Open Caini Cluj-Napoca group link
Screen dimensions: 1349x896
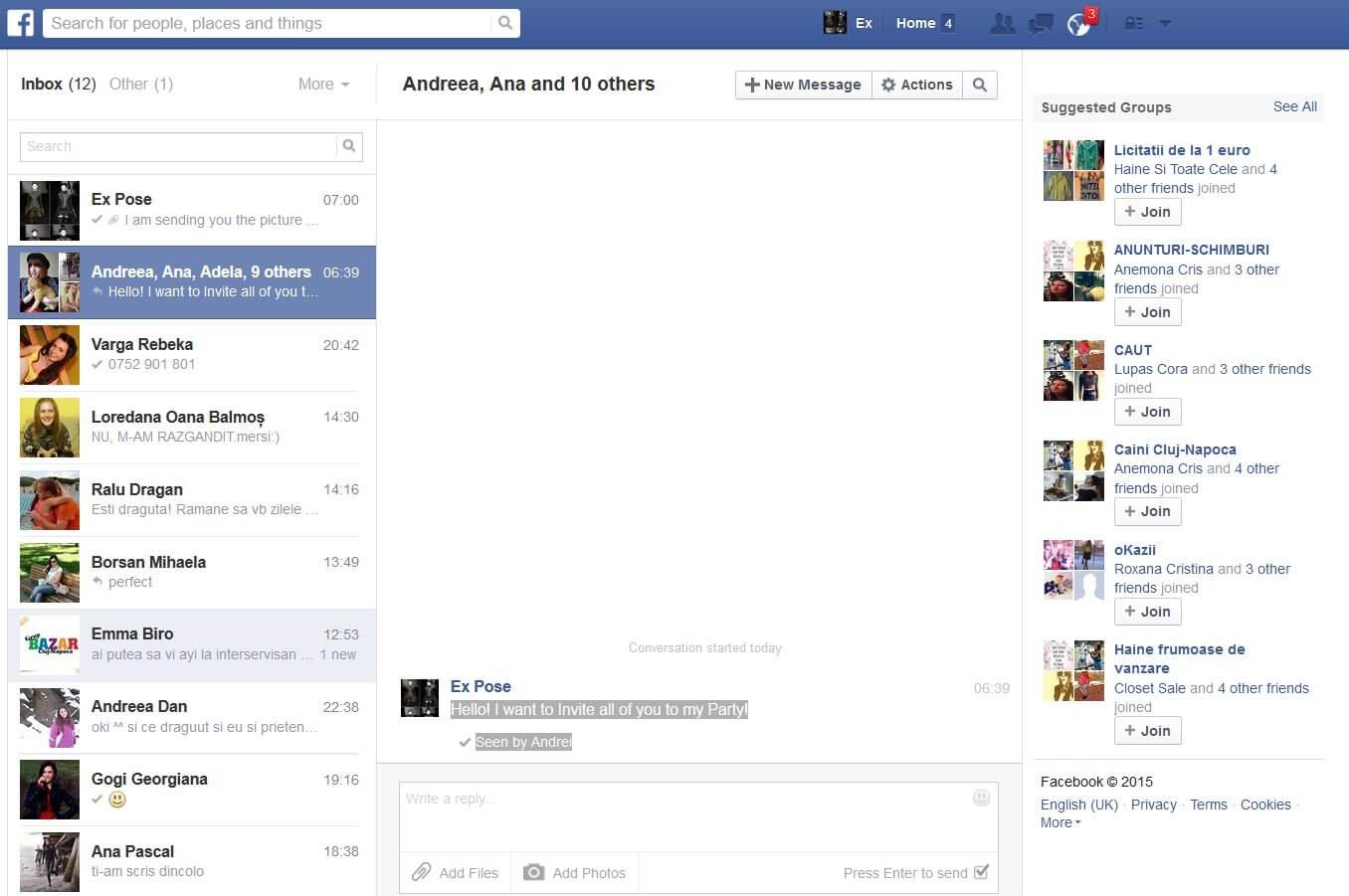coord(1175,449)
